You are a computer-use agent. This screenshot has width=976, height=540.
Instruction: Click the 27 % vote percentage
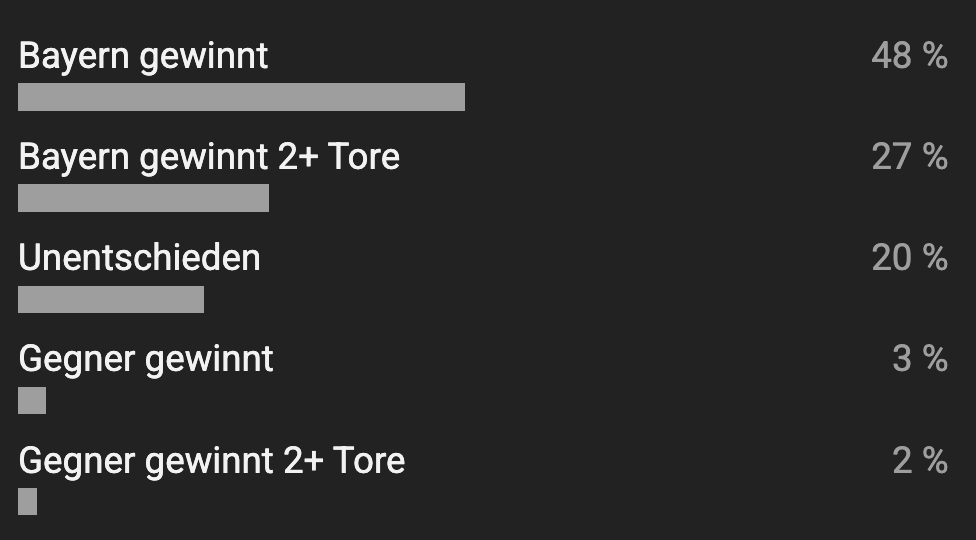coord(908,157)
